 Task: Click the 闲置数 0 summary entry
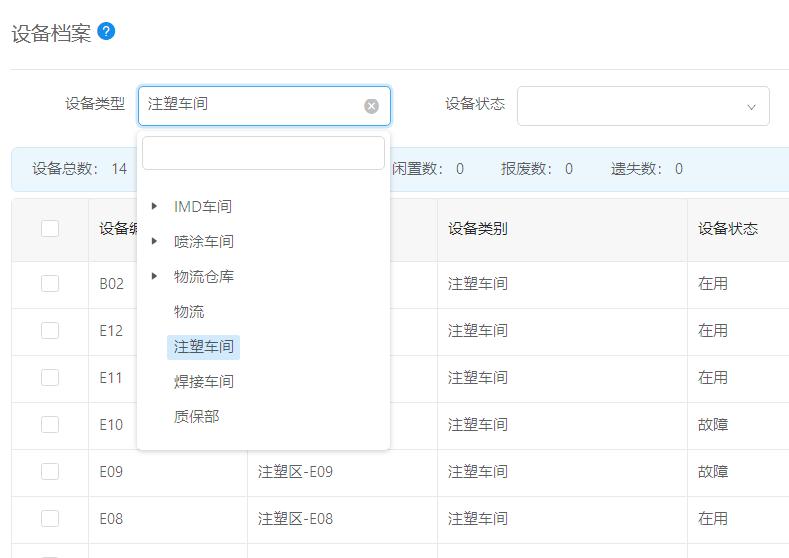428,169
